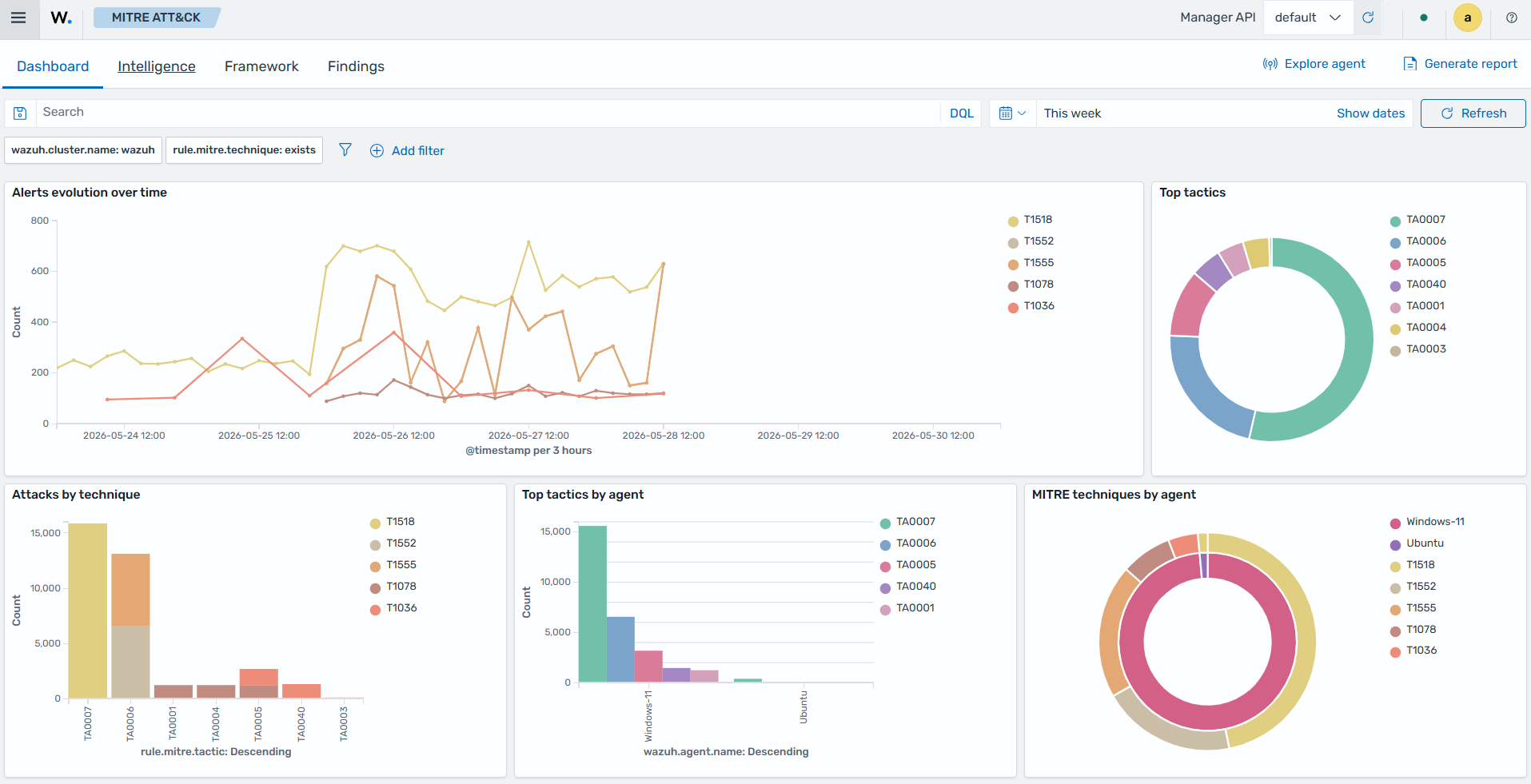Switch to the Framework tab
Viewport: 1531px width, 784px height.
pos(261,66)
